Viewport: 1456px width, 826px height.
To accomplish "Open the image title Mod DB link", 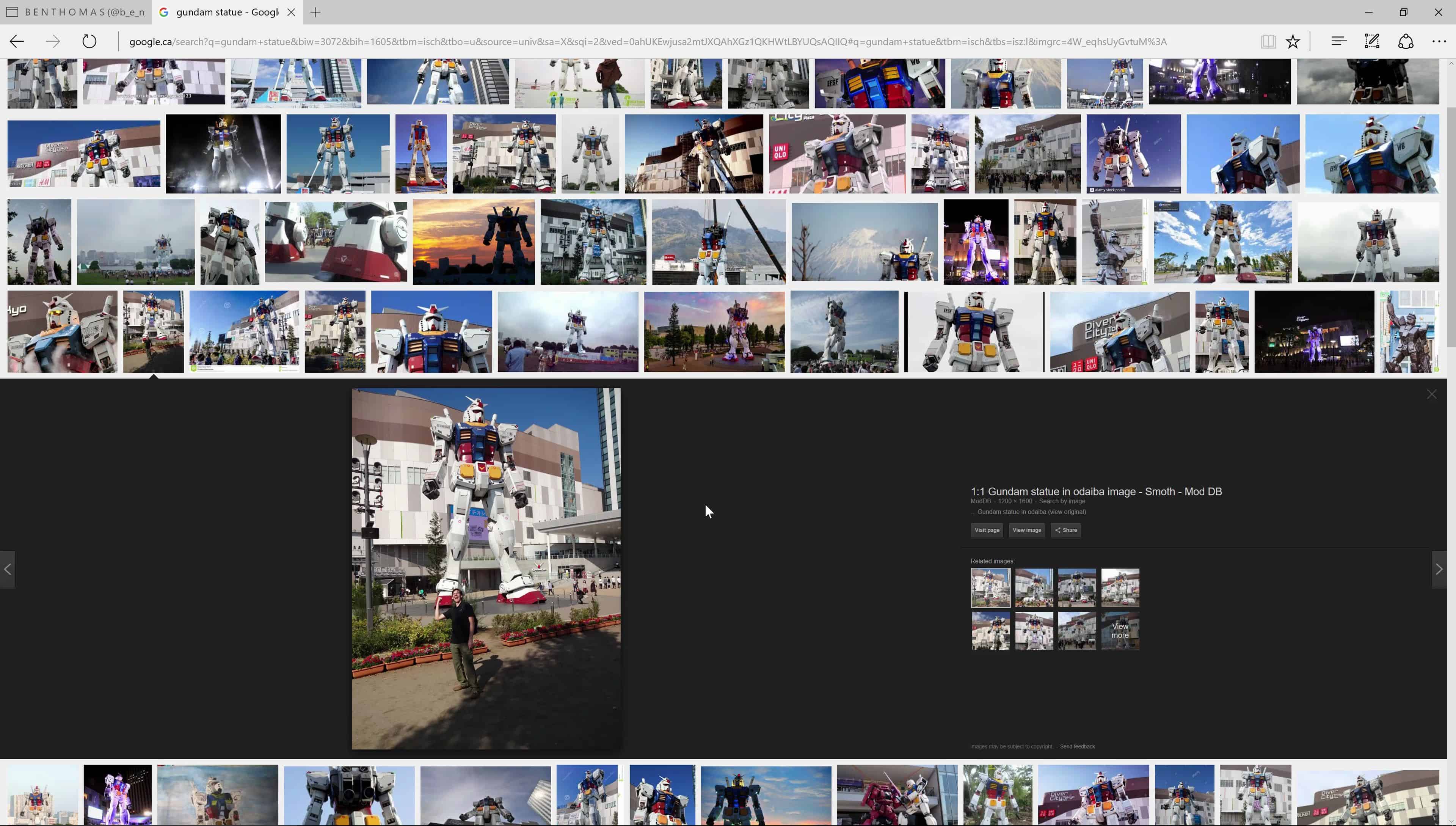I will pyautogui.click(x=1096, y=491).
